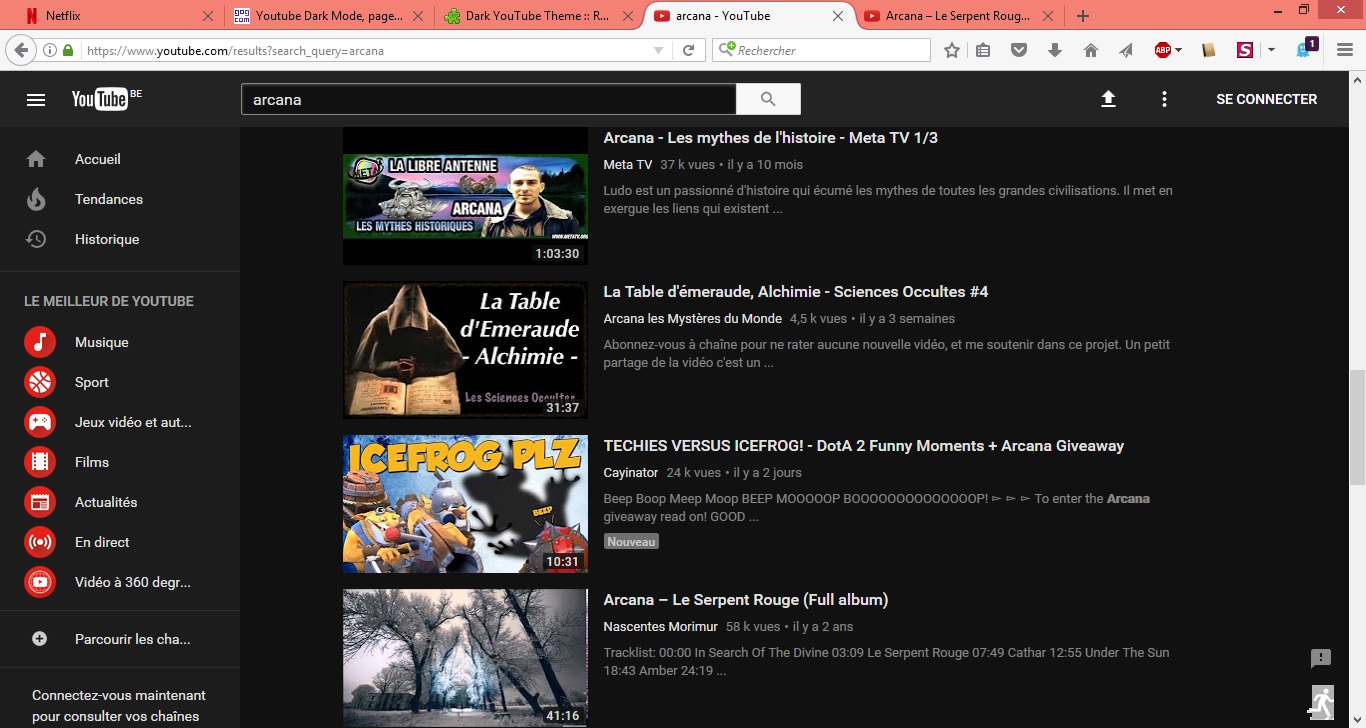Open Tendances in sidebar

109,199
